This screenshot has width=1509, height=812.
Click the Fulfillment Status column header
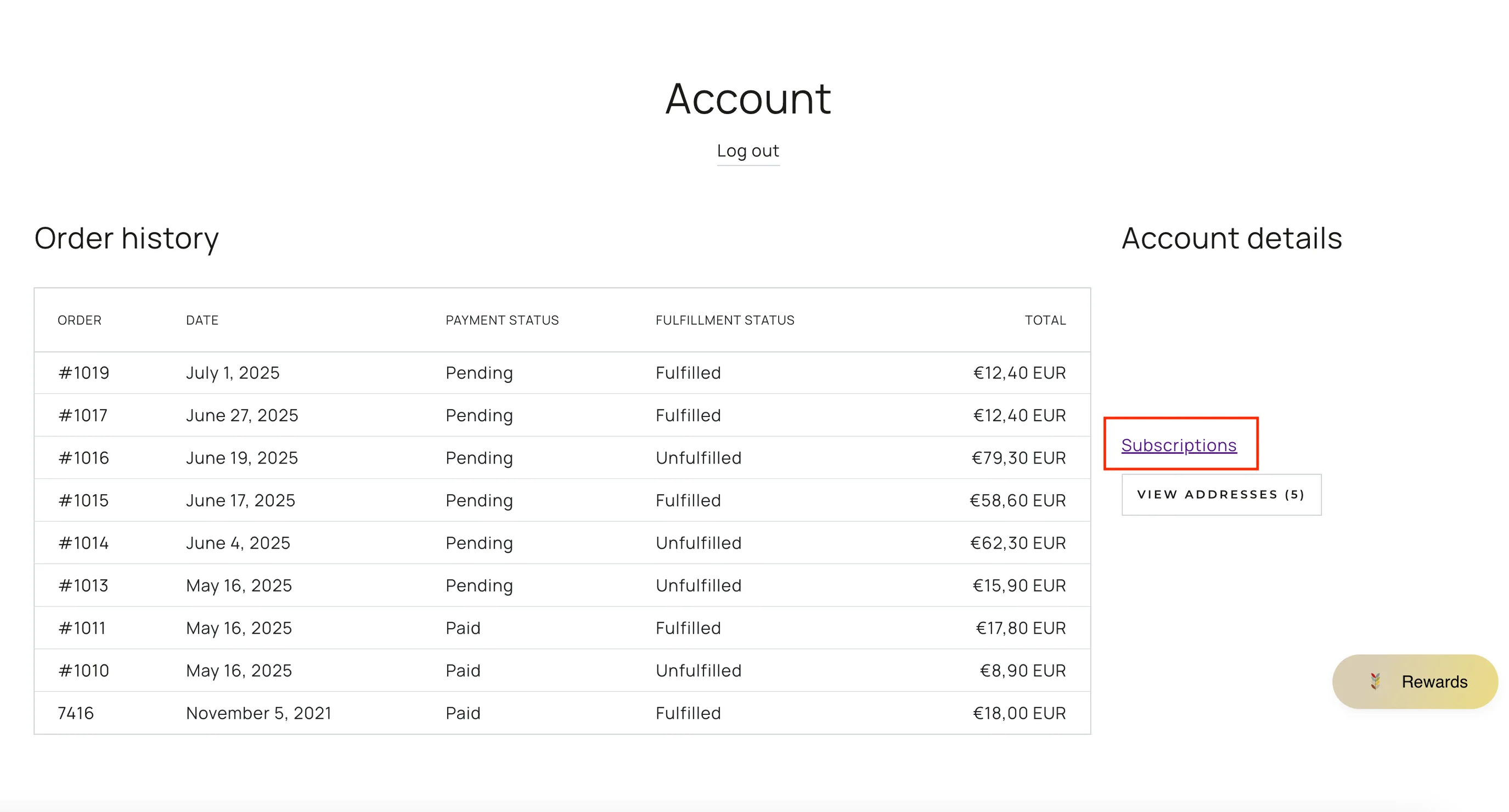(725, 320)
